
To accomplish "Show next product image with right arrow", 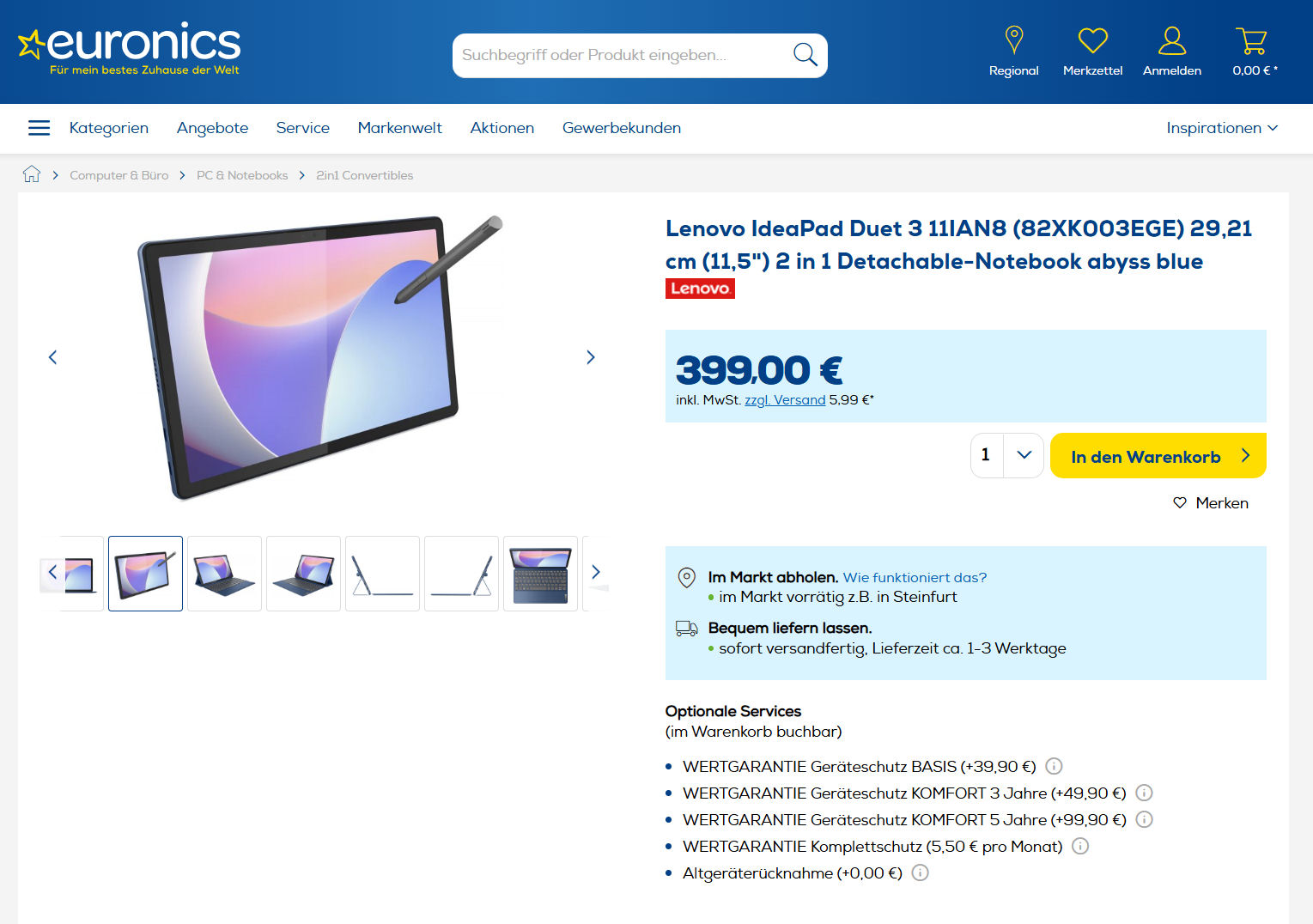I will tap(591, 357).
